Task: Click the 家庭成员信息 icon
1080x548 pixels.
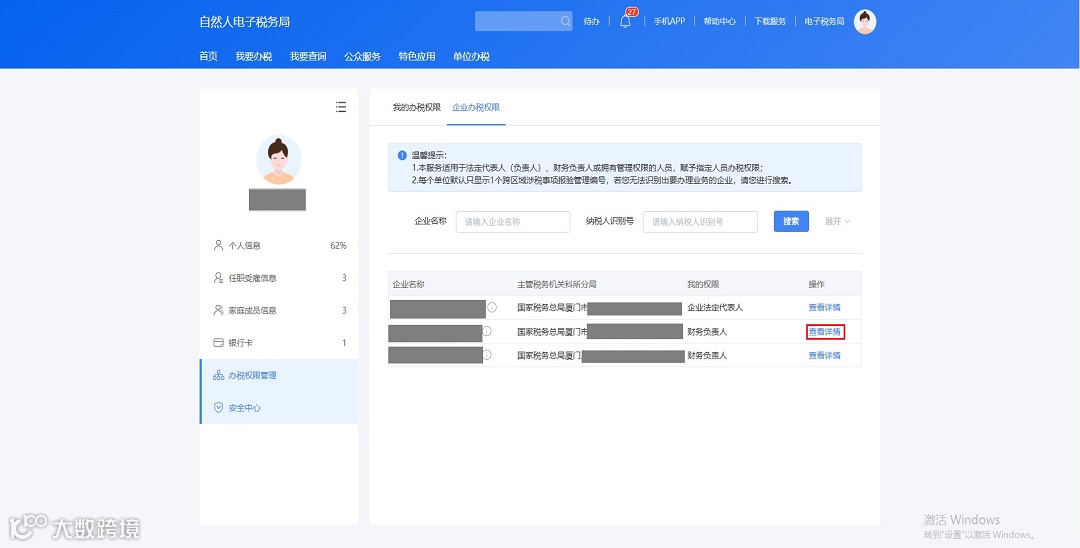Action: click(218, 310)
